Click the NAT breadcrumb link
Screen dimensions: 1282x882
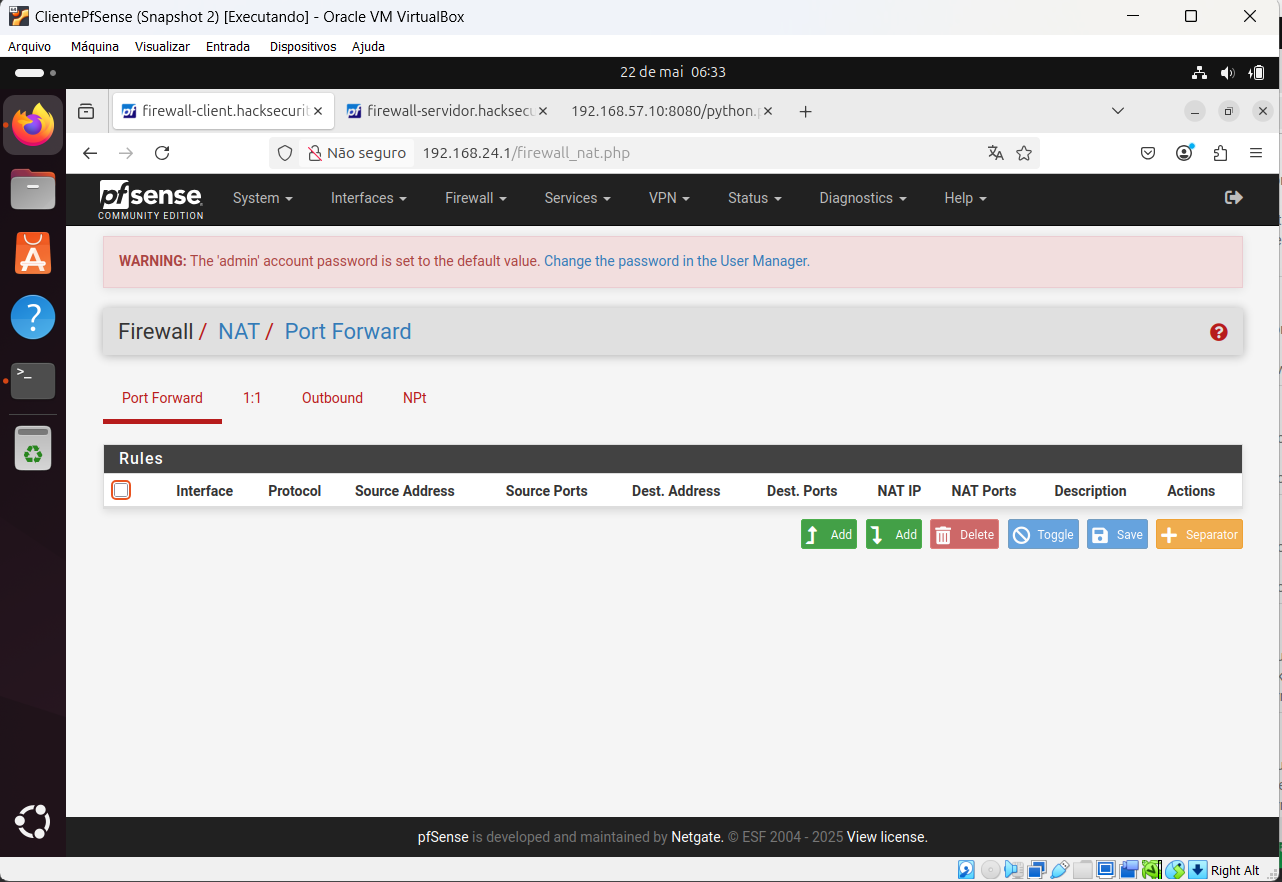coord(239,331)
